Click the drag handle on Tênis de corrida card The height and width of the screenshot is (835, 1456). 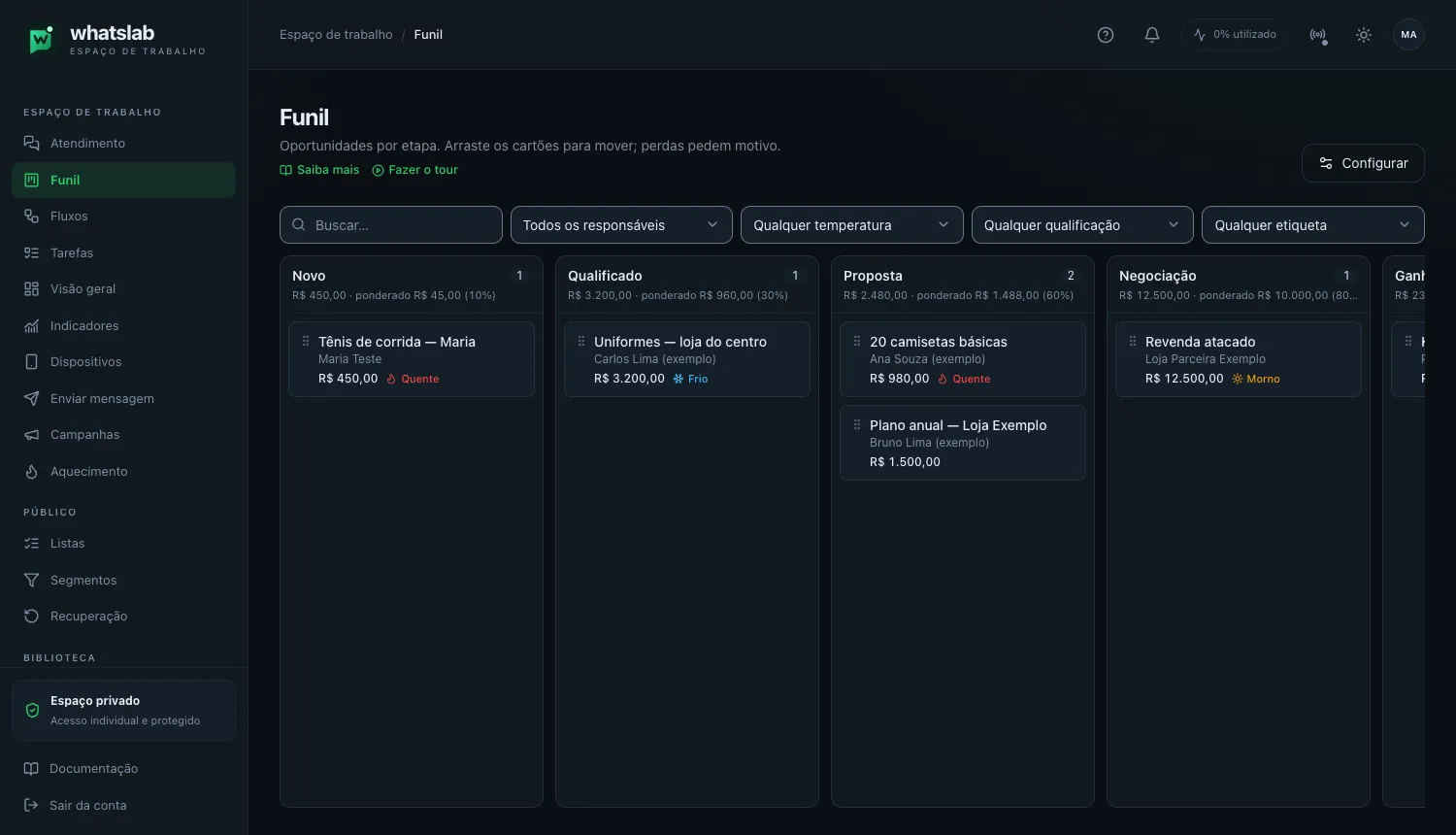306,342
